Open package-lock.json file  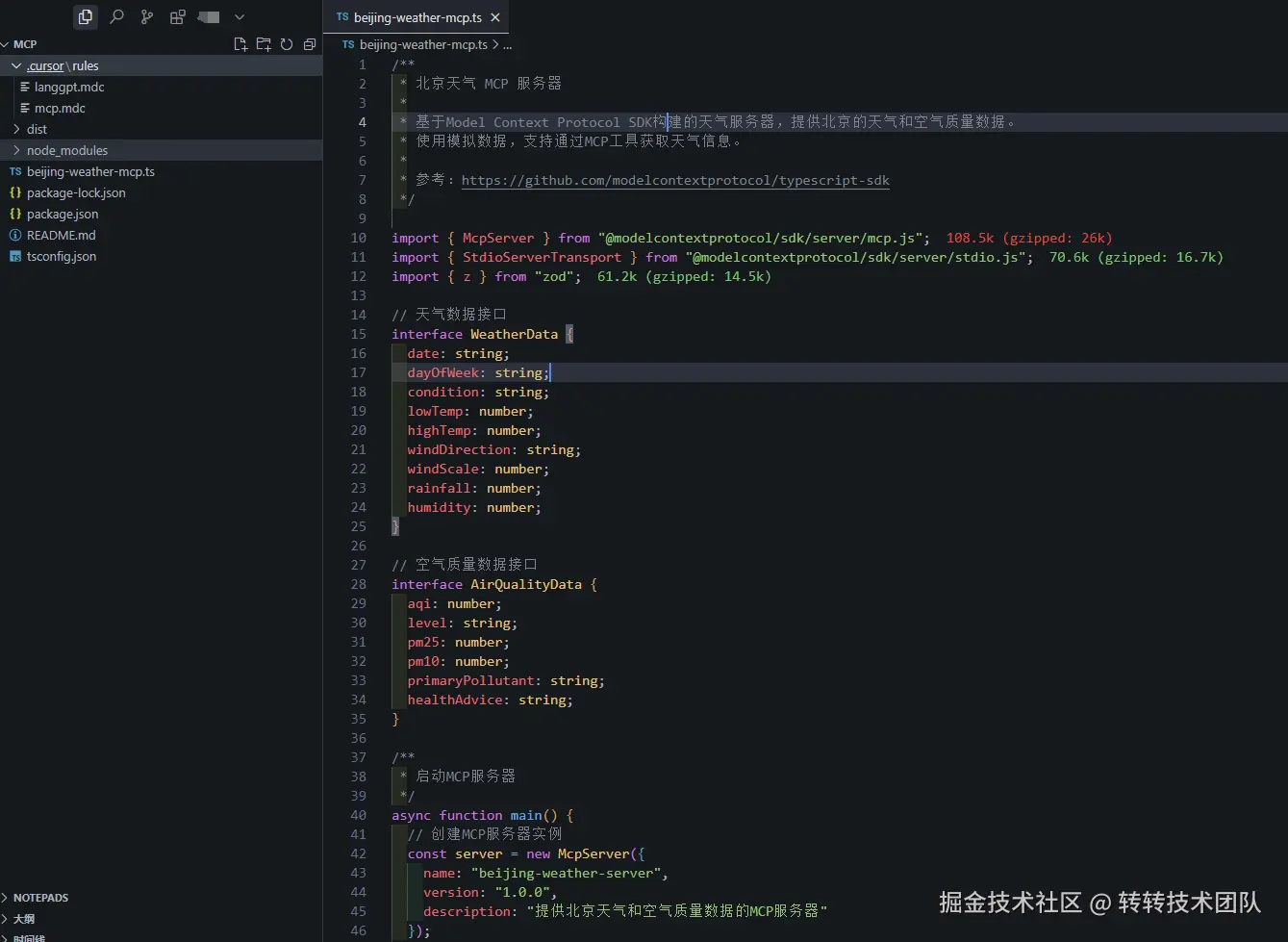[x=76, y=192]
